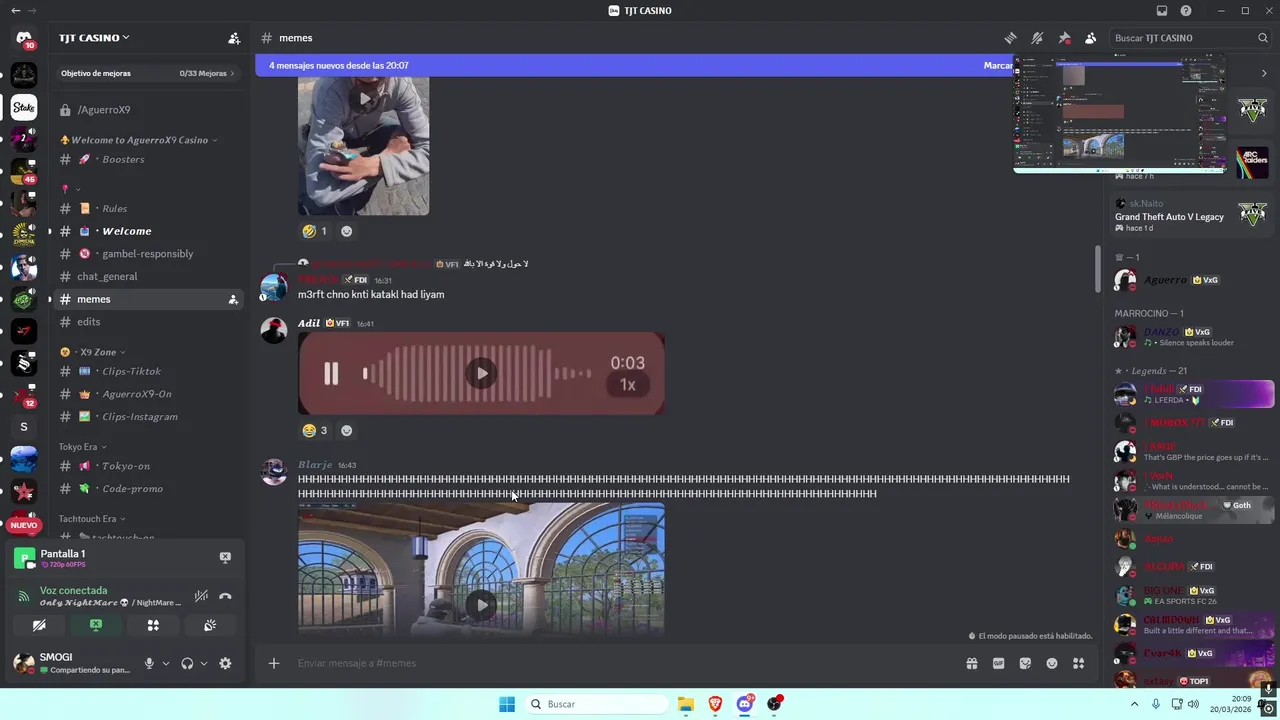Create invite icon on memes channel row
Screen dimensions: 1280x720
click(233, 299)
